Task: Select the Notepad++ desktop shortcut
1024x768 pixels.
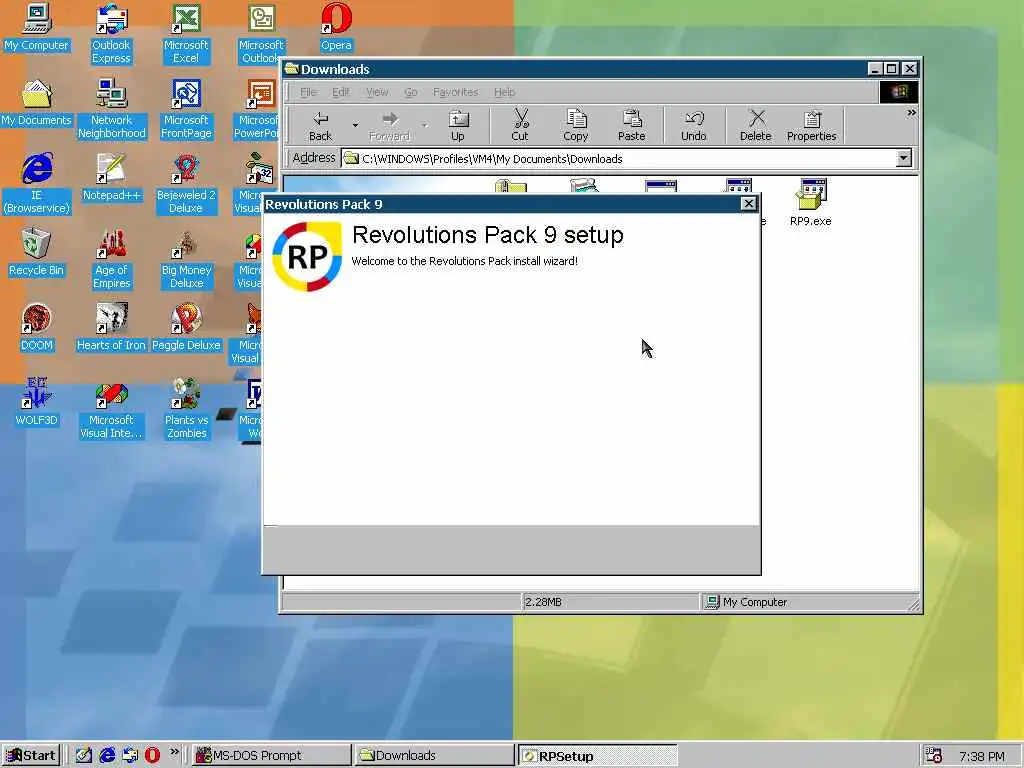Action: pos(112,178)
